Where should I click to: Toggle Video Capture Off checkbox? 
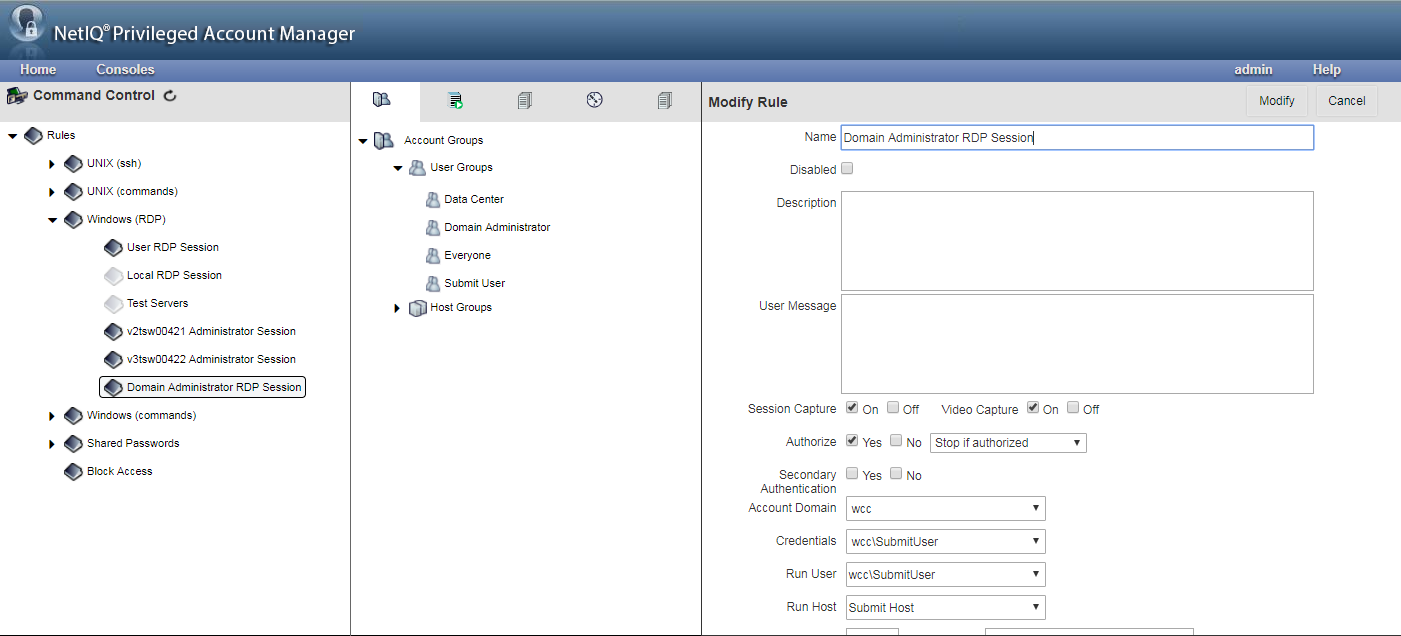(x=1073, y=408)
